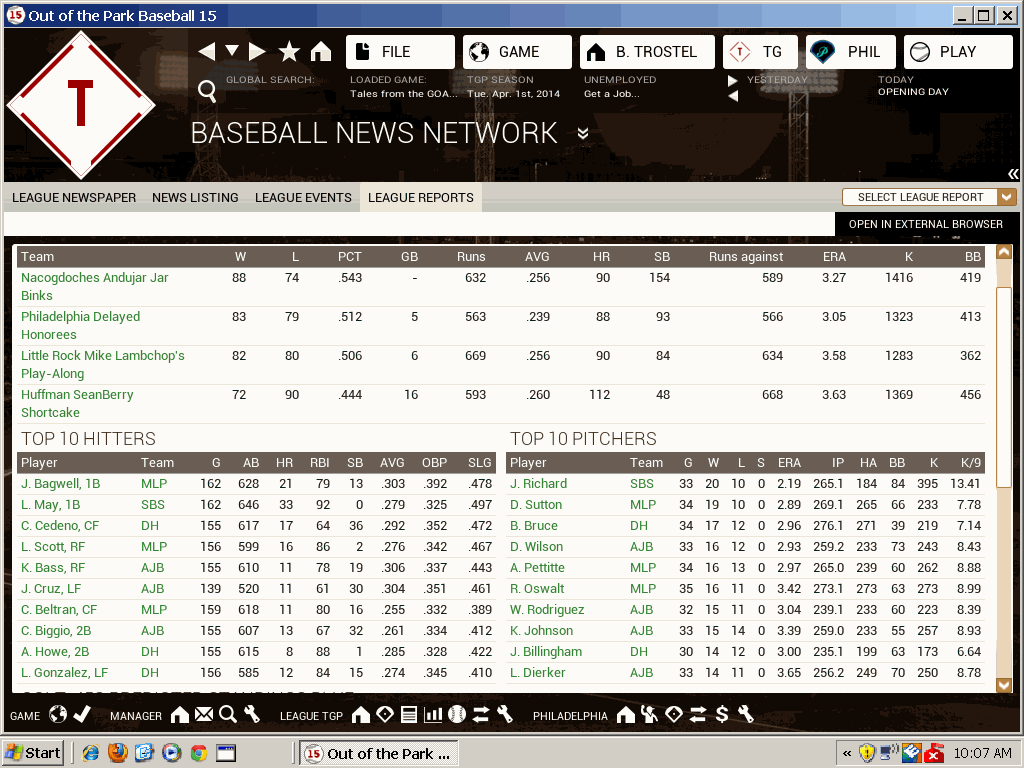Open Philadelphia finances dollar icon
Screen dimensions: 1024x768
pyautogui.click(x=722, y=714)
